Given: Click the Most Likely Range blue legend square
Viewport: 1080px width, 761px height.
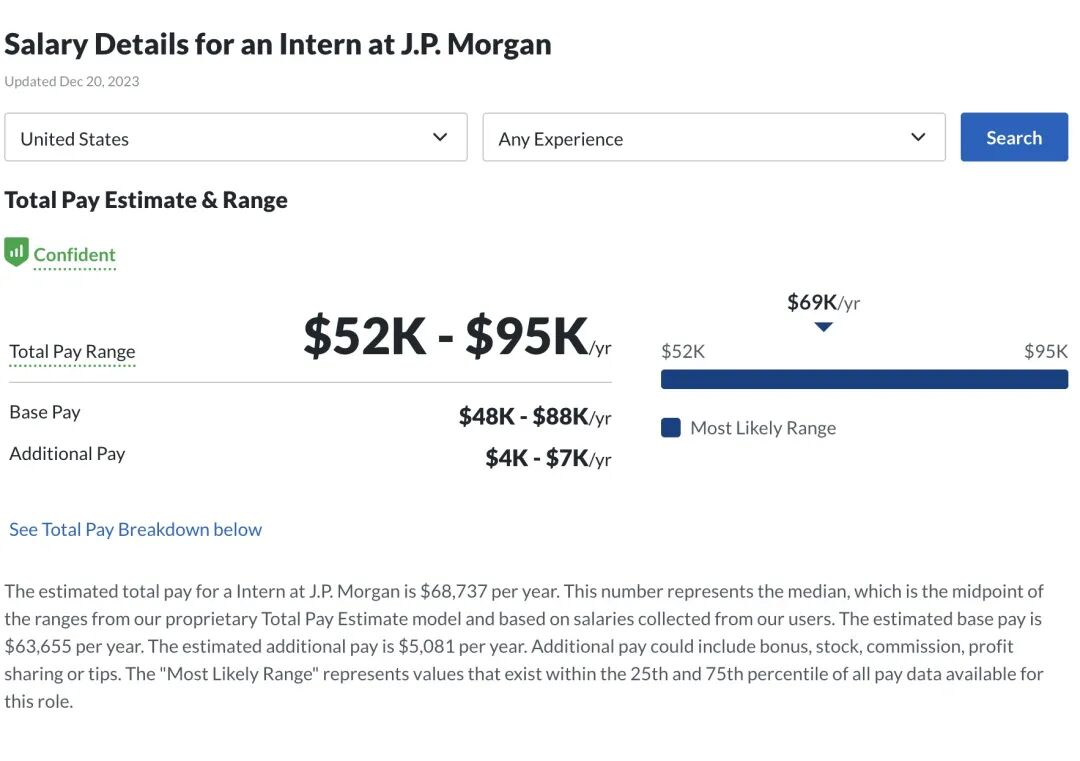Looking at the screenshot, I should (x=671, y=428).
